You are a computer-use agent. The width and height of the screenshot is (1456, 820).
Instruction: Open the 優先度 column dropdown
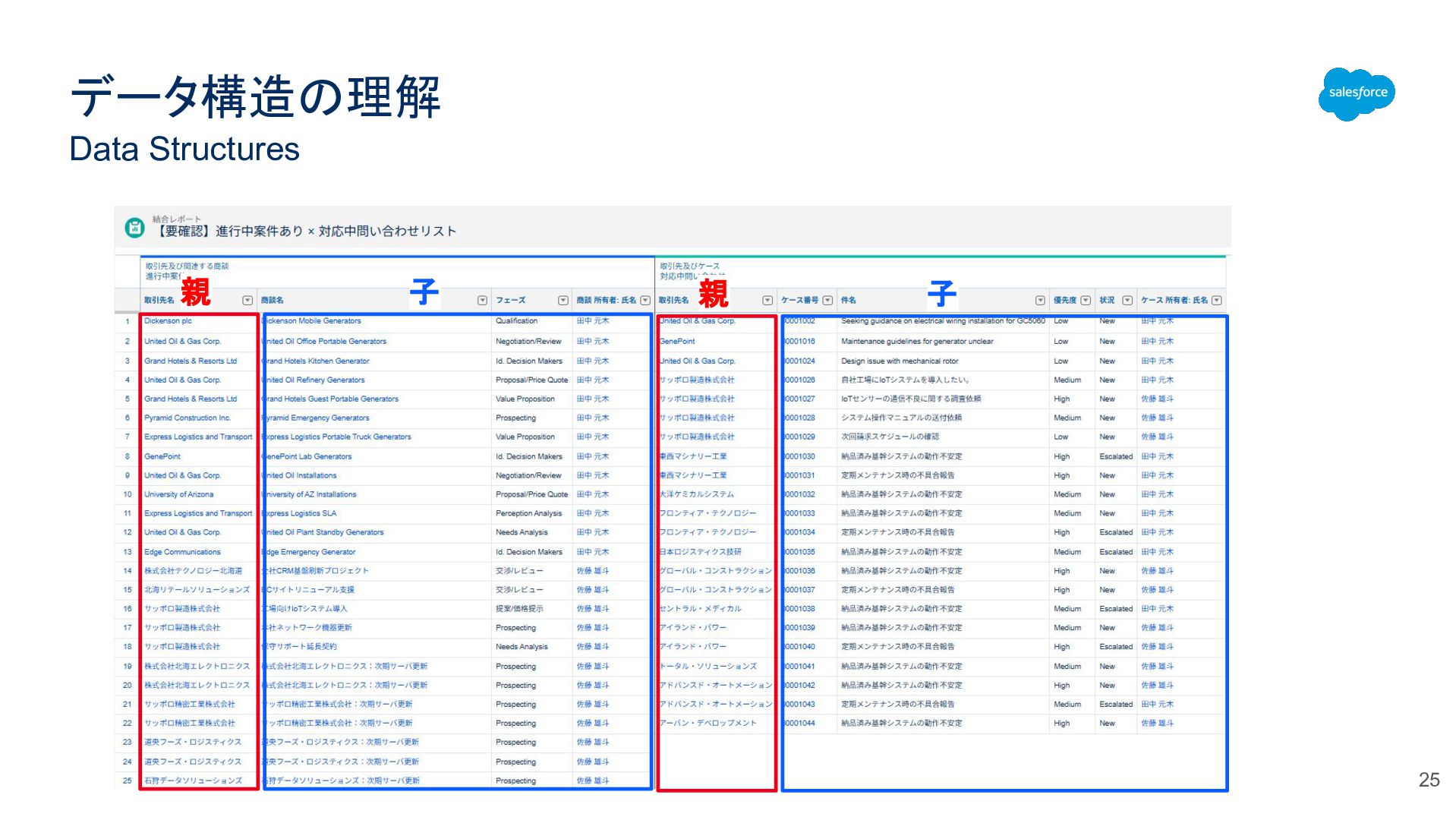[x=1086, y=301]
